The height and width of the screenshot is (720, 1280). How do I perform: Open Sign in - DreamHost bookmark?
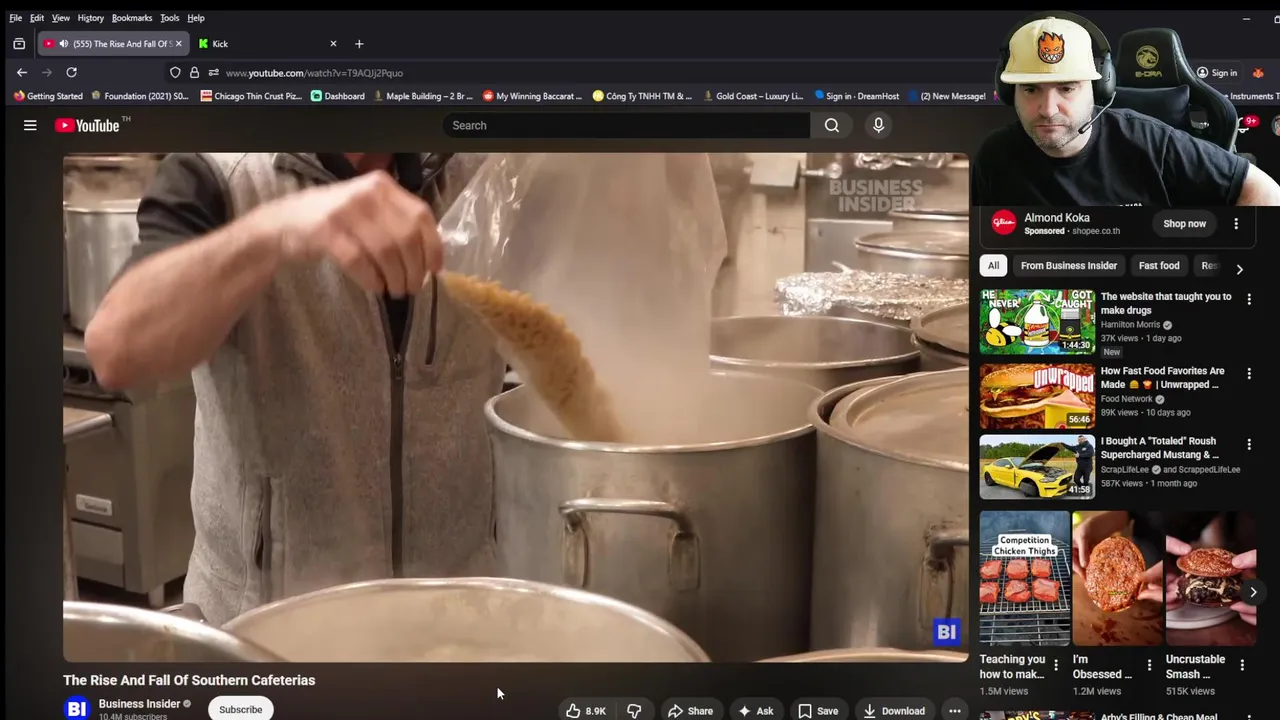pos(856,96)
